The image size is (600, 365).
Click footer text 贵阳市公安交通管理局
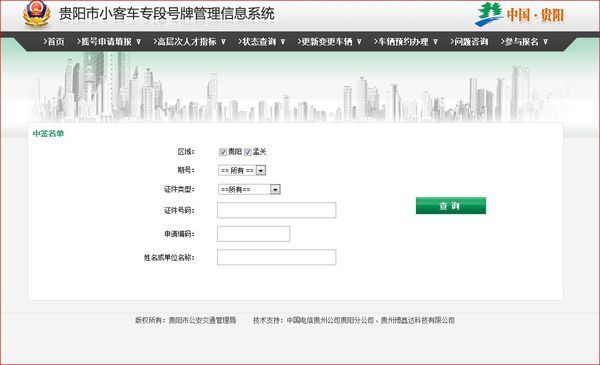click(x=202, y=320)
